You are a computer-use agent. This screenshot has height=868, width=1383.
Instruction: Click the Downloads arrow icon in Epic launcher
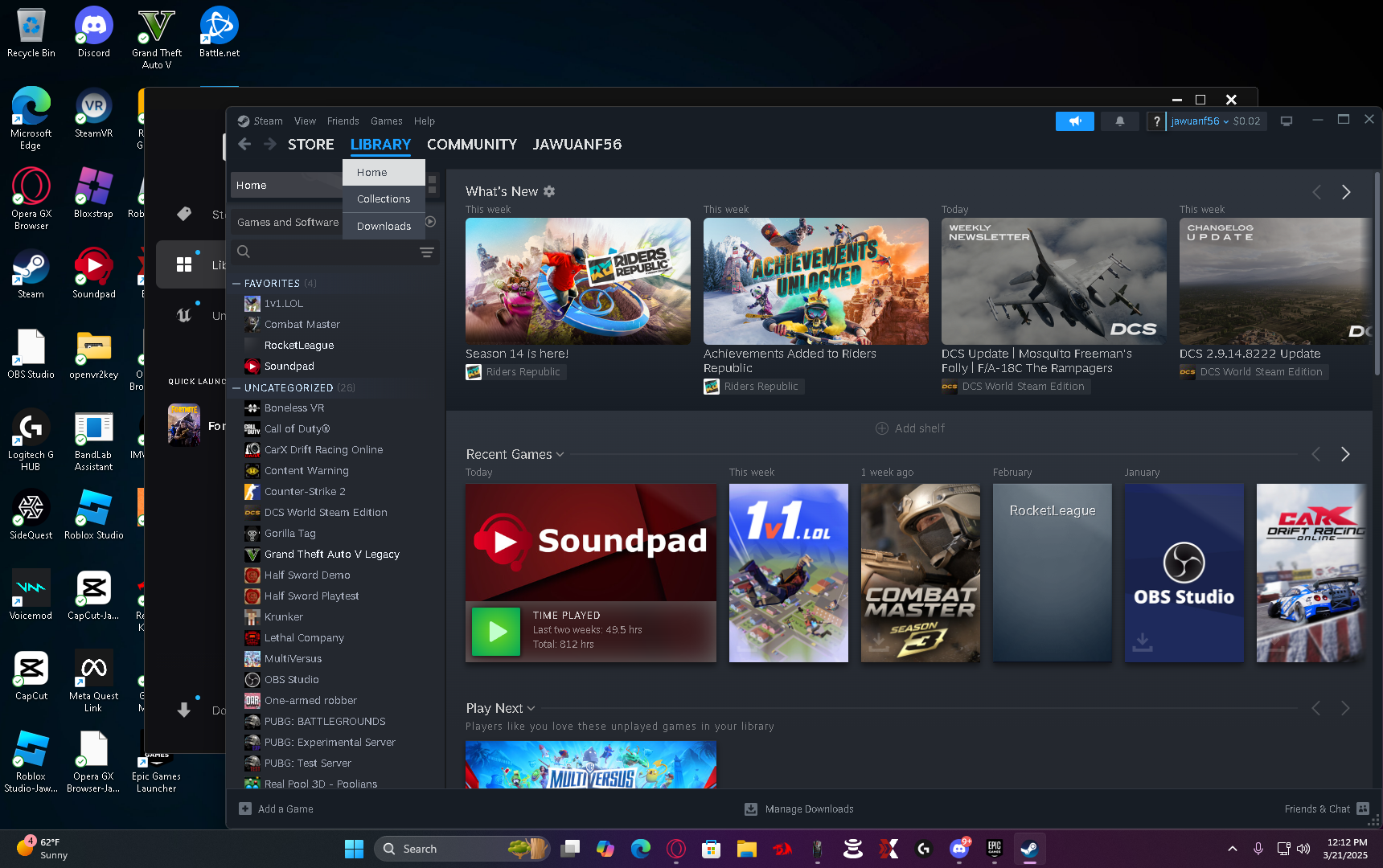tap(184, 710)
